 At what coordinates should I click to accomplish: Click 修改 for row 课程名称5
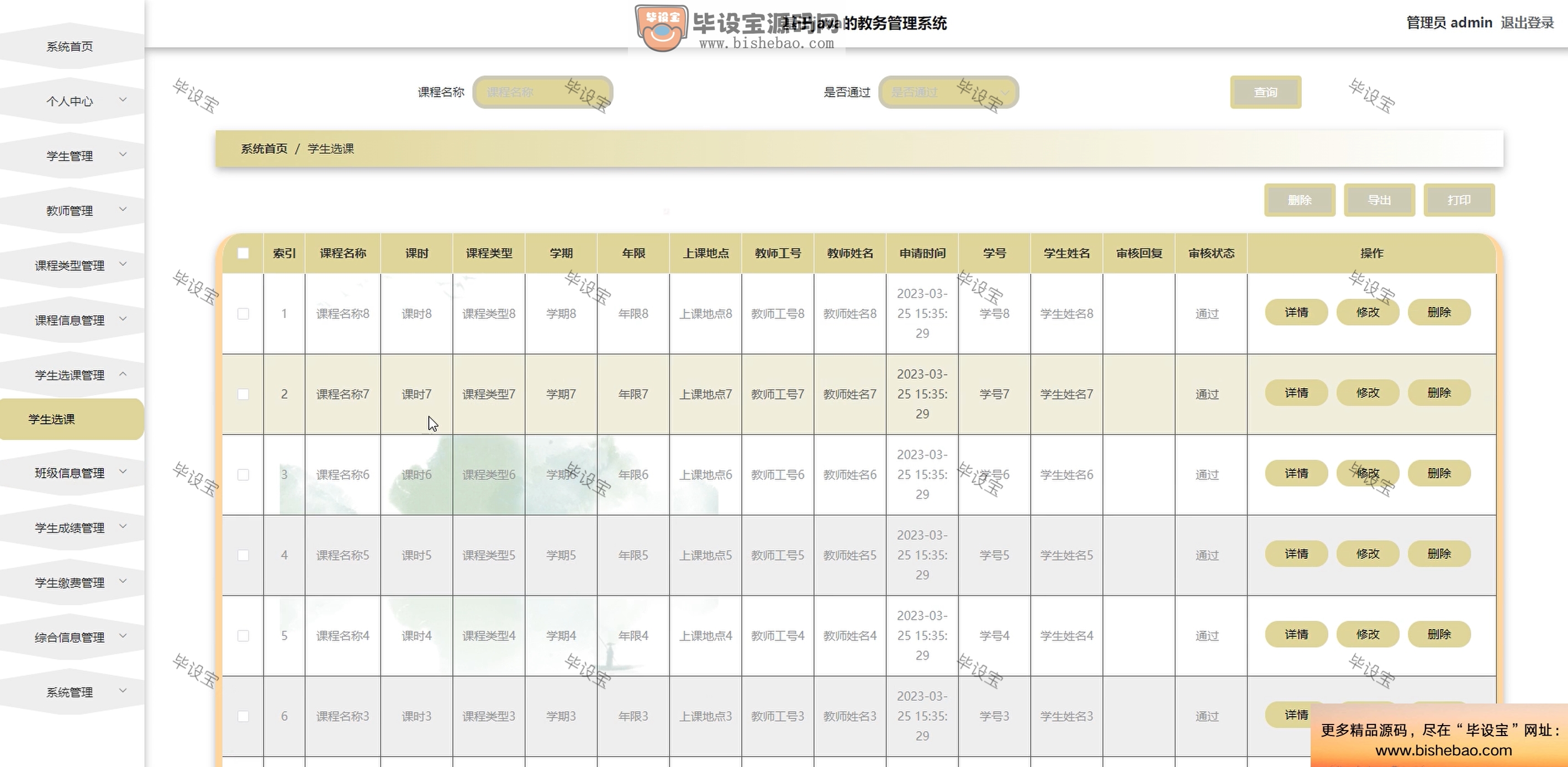(1368, 554)
